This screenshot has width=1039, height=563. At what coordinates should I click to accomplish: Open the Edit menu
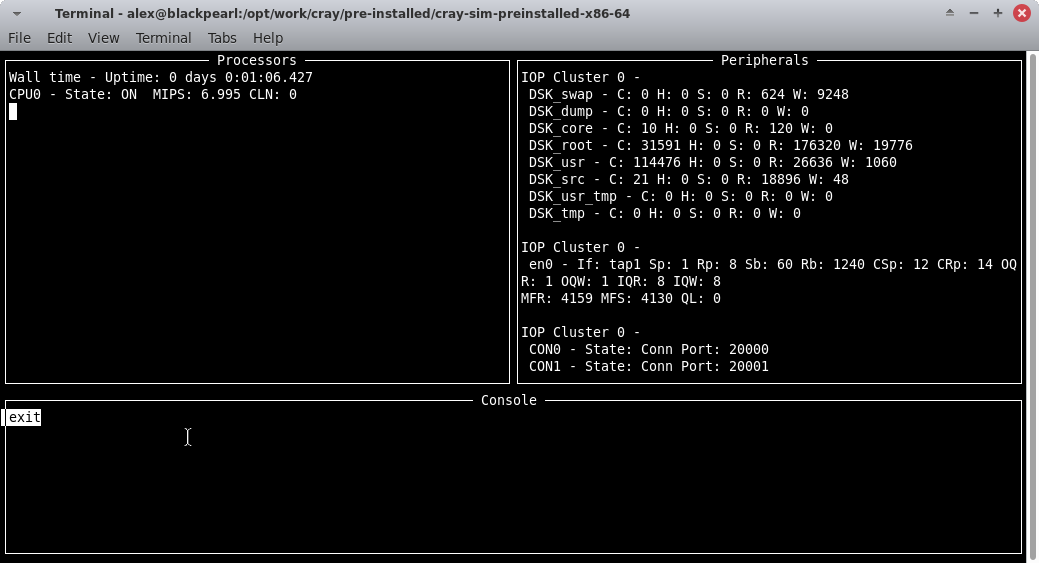click(59, 38)
